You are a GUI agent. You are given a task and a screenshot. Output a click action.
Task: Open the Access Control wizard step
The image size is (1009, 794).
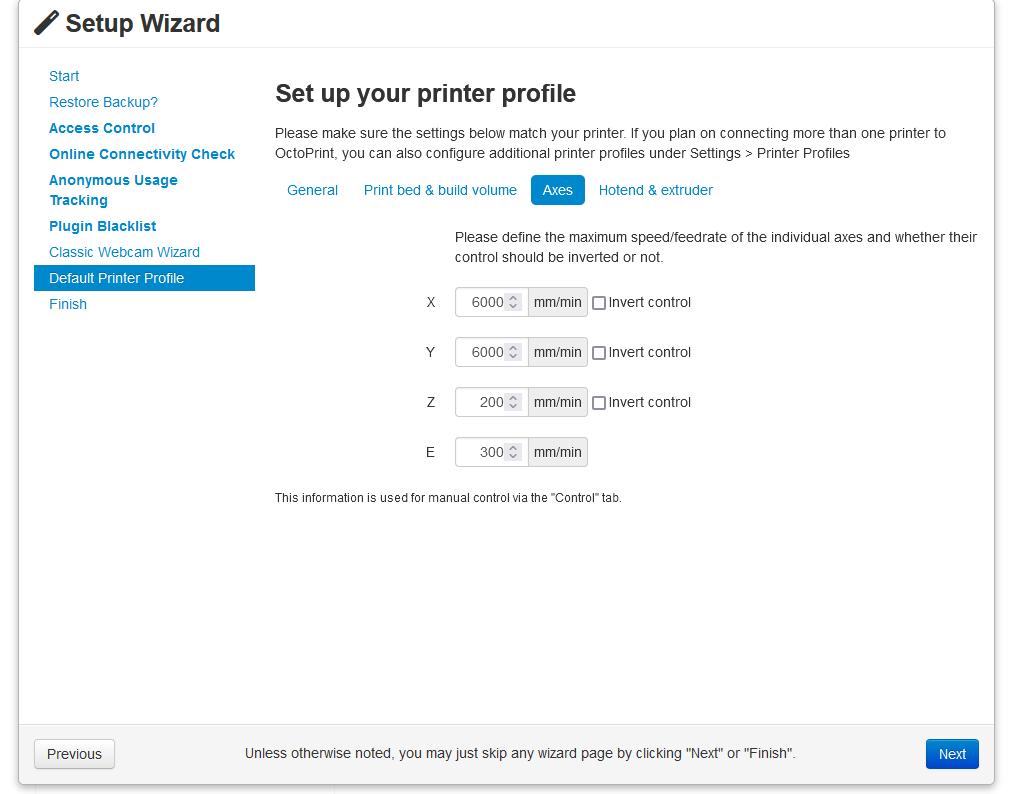tap(102, 128)
